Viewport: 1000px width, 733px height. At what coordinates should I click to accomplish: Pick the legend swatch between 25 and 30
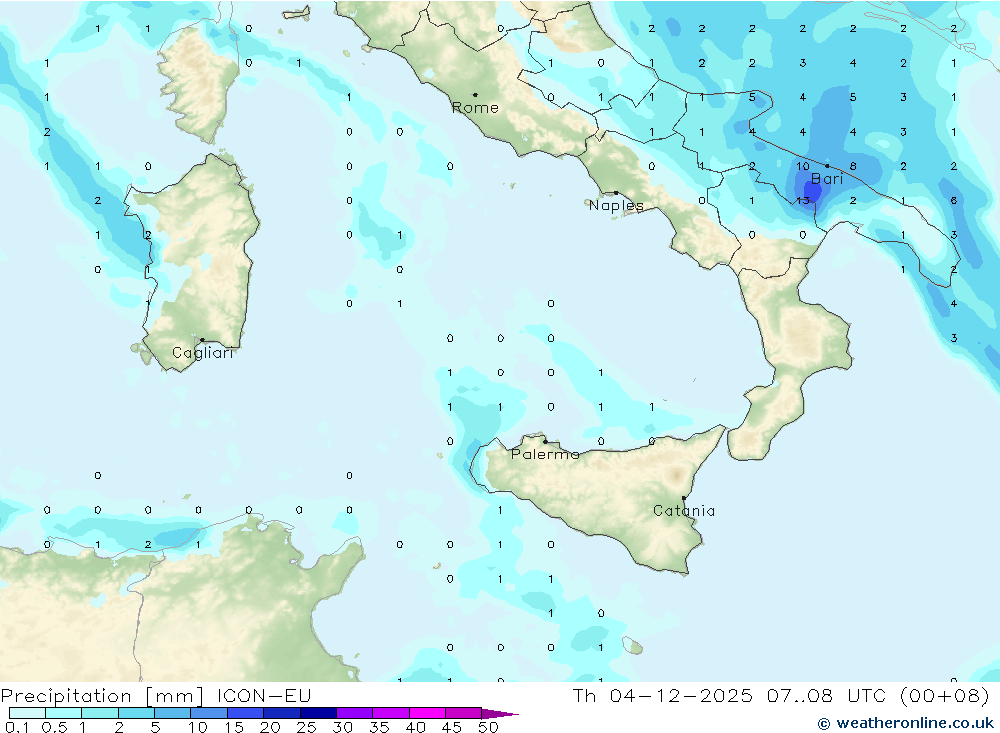pos(318,713)
